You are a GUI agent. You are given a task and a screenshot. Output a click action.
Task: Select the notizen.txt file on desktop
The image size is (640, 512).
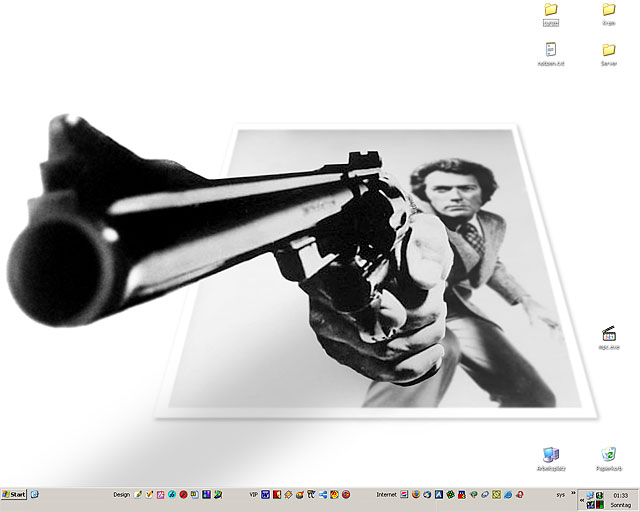click(551, 55)
